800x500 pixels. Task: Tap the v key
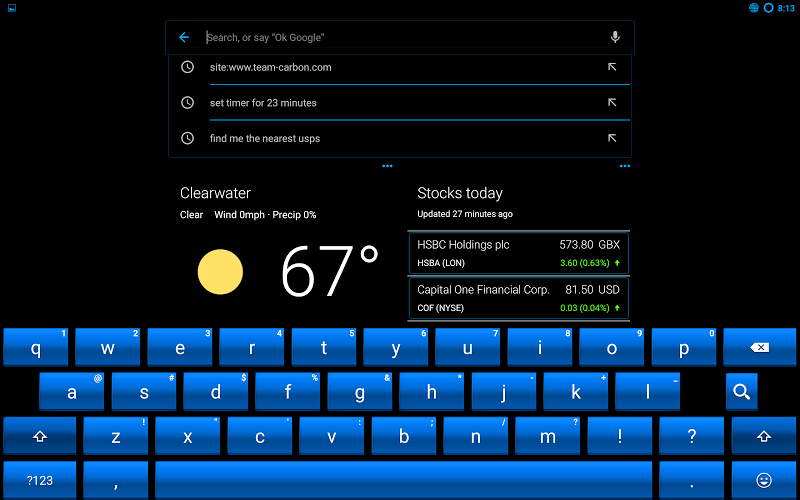[x=332, y=436]
